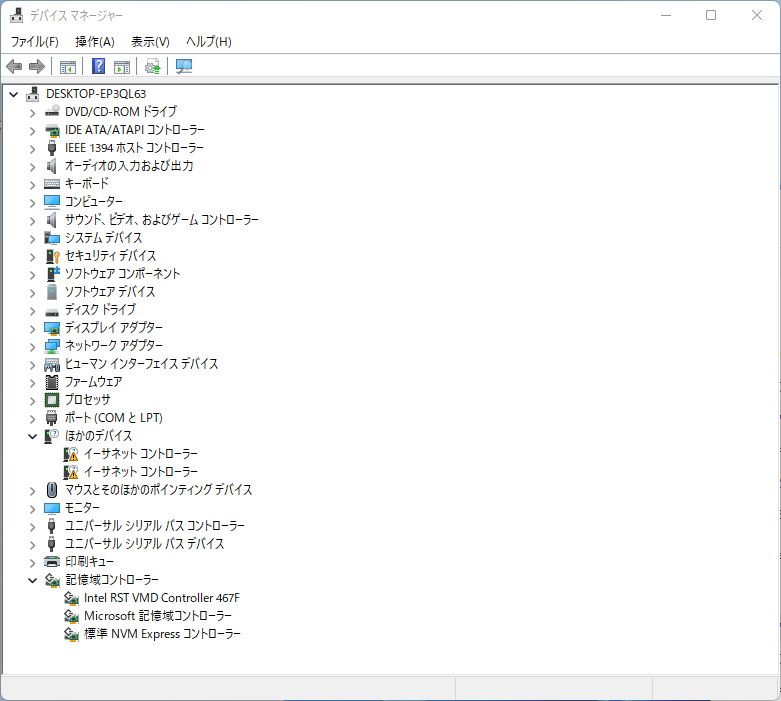
Task: Expand the オーディオの入力および出力 category
Action: pos(32,167)
